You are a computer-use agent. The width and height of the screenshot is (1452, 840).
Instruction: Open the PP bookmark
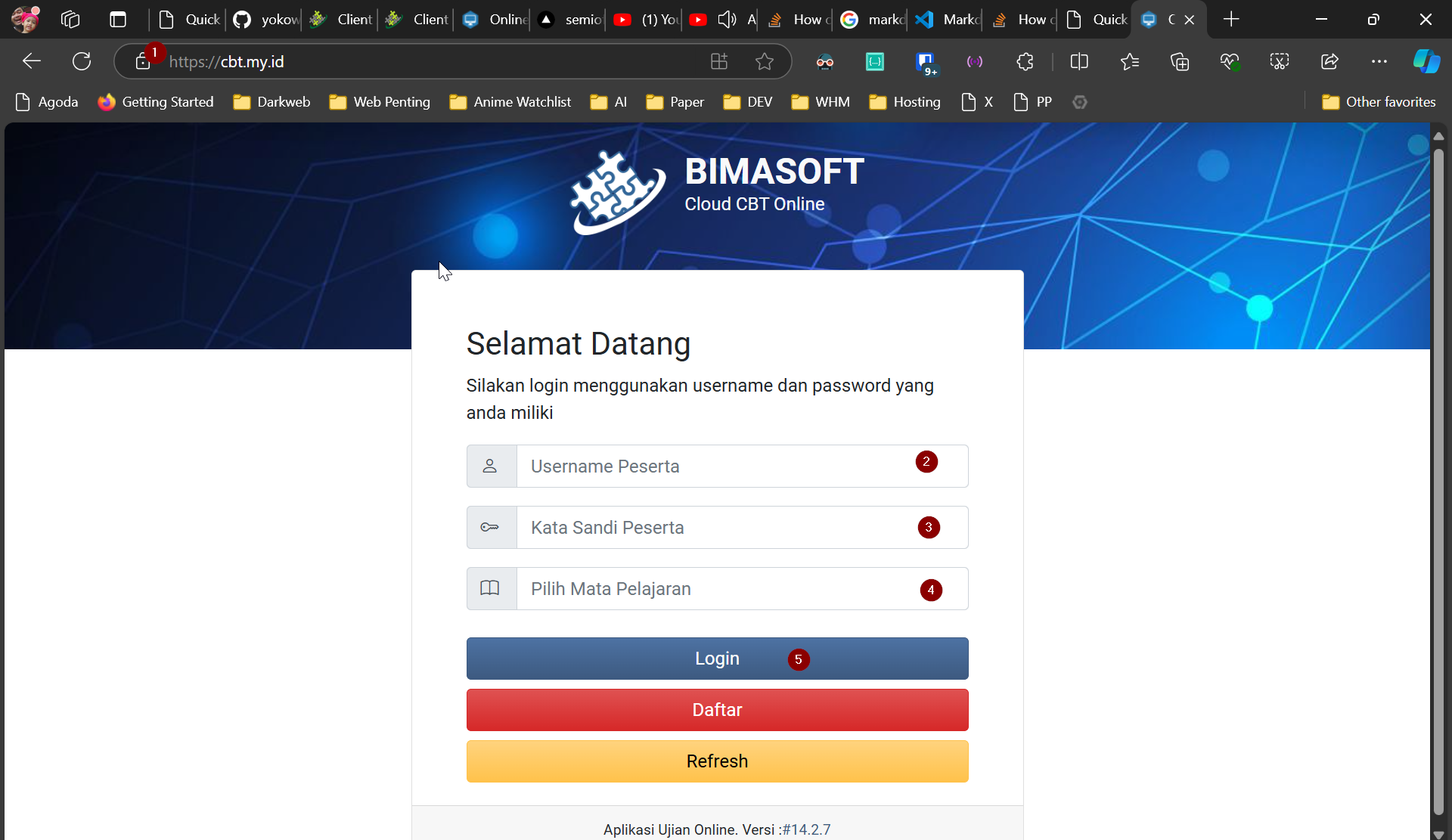point(1032,102)
